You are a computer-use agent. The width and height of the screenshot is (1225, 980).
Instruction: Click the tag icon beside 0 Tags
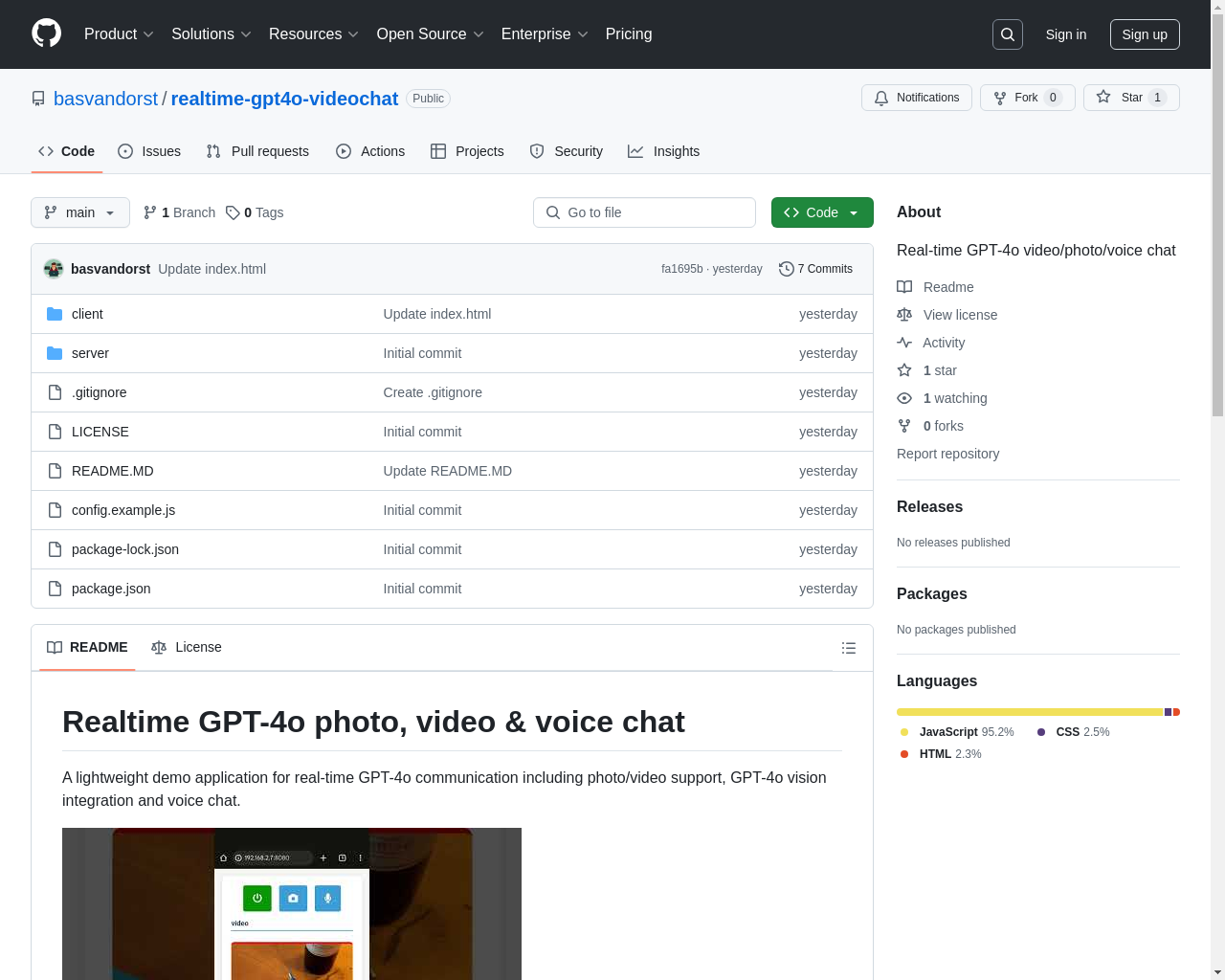coord(233,212)
